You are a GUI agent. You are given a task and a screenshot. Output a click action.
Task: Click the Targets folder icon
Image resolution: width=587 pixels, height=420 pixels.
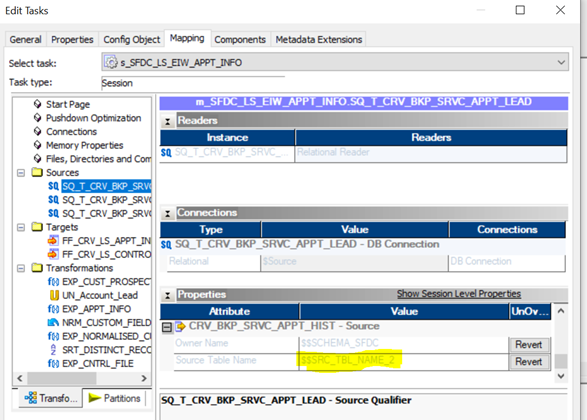tap(37, 227)
